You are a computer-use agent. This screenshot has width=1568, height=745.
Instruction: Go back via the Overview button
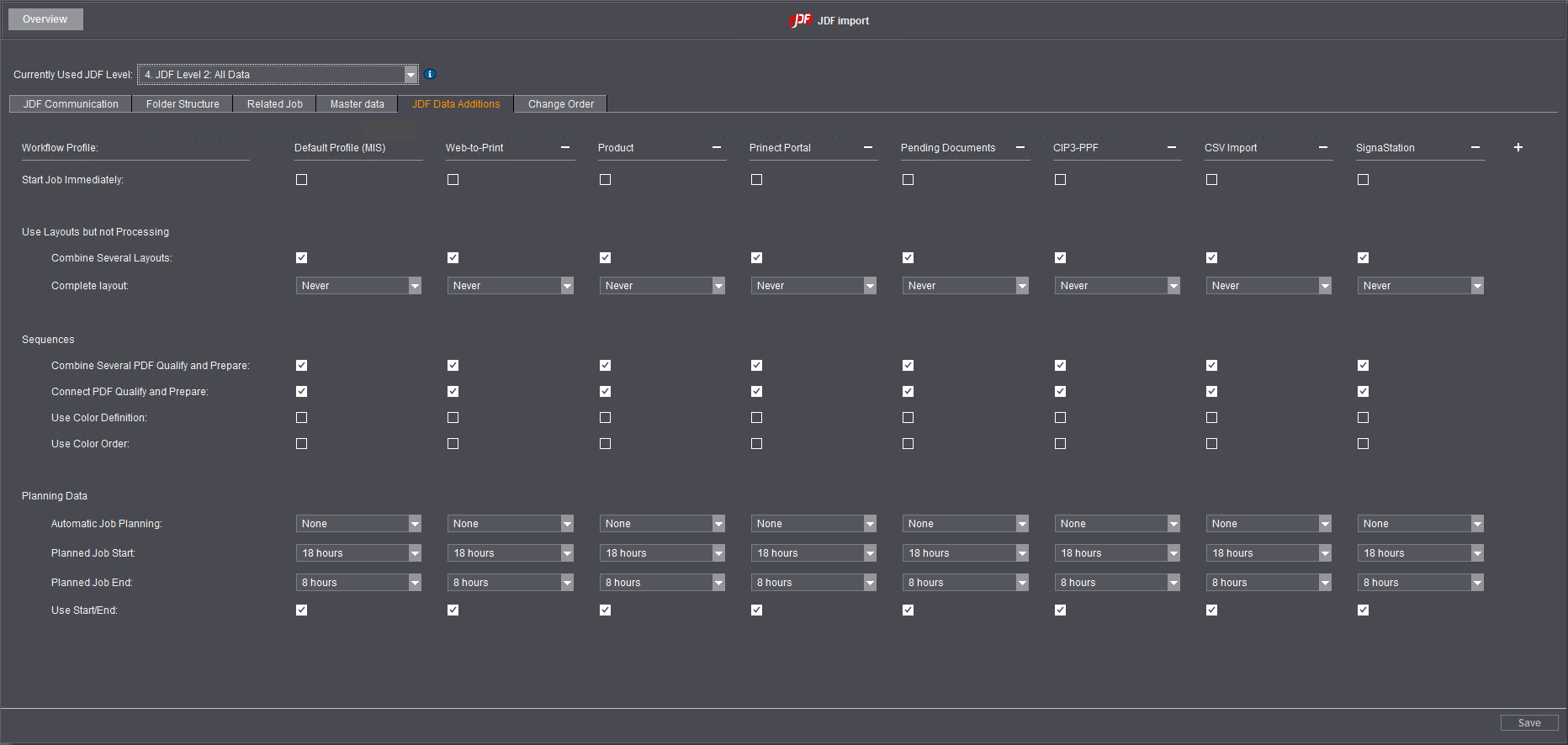(x=45, y=19)
